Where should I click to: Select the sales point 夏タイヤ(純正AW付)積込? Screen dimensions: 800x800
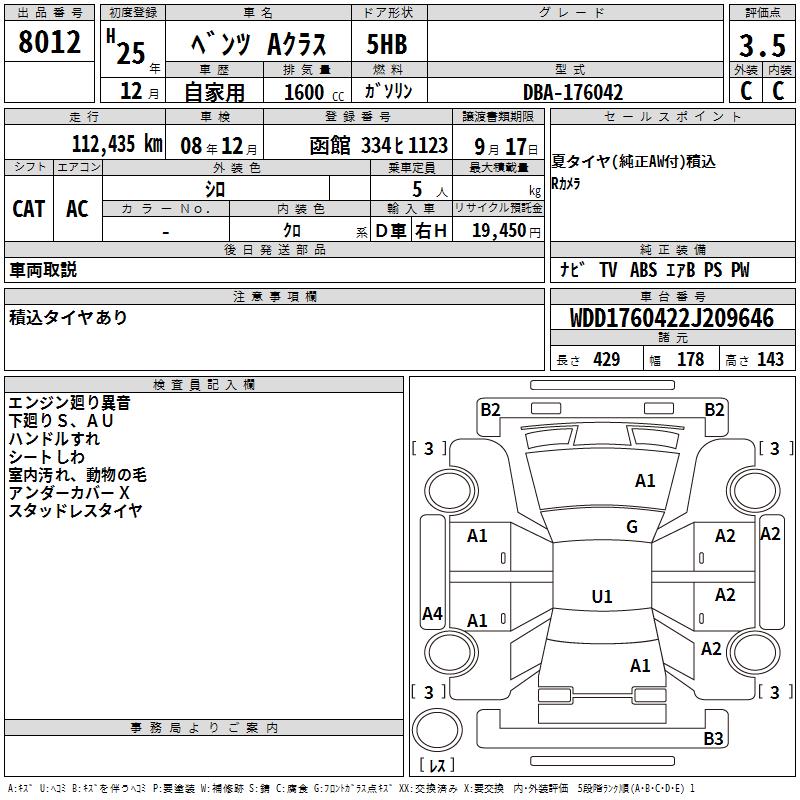(x=633, y=162)
